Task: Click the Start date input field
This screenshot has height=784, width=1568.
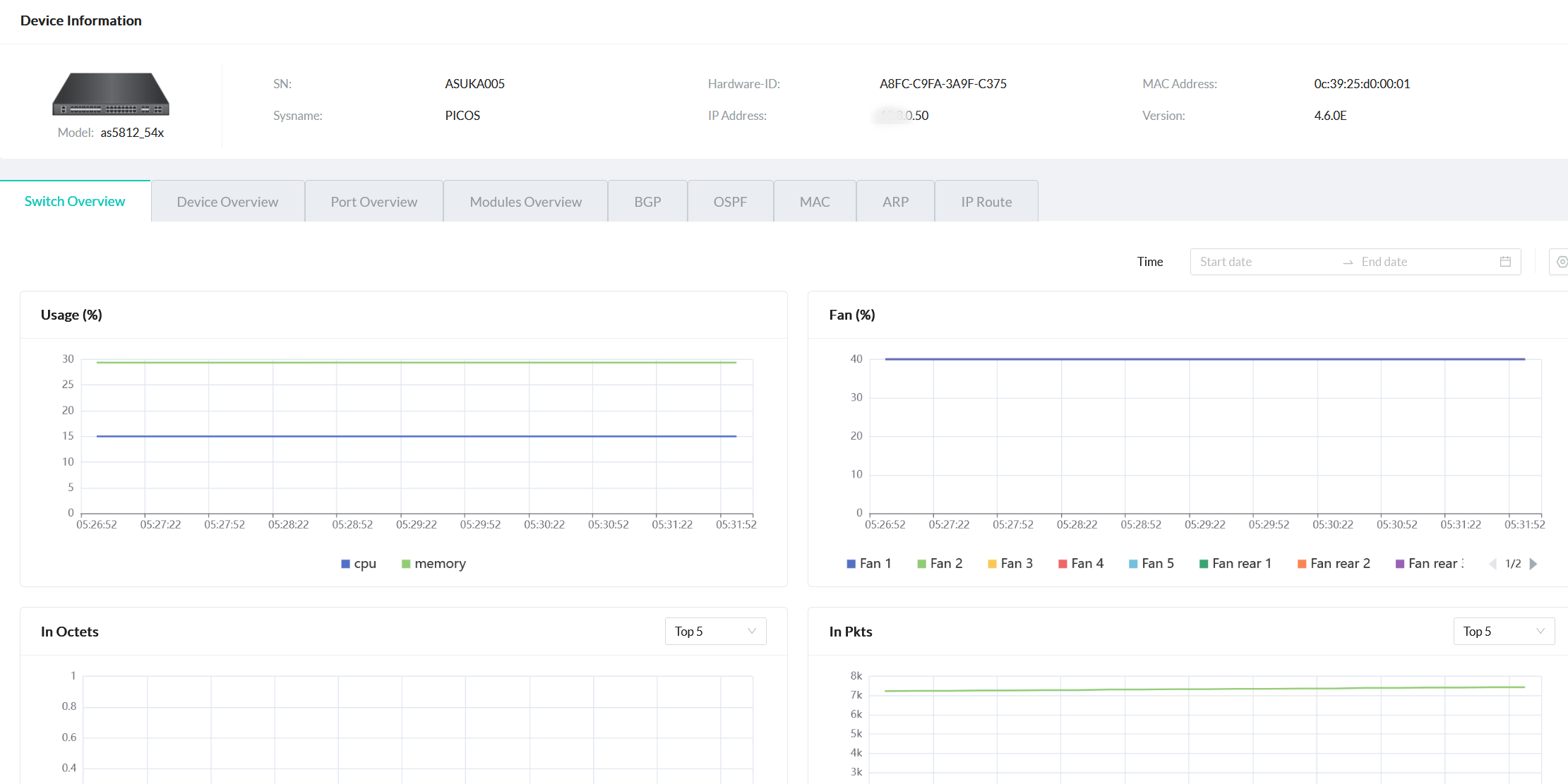Action: [1264, 262]
